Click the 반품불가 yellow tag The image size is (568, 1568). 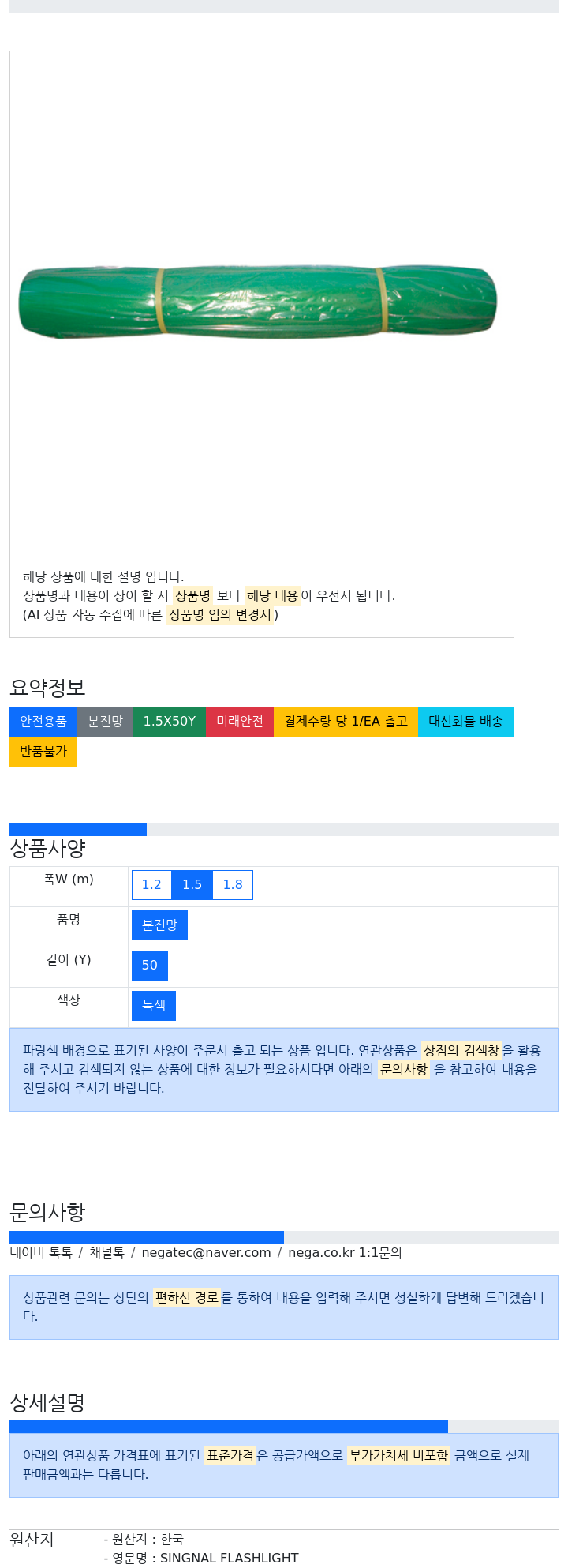[43, 752]
